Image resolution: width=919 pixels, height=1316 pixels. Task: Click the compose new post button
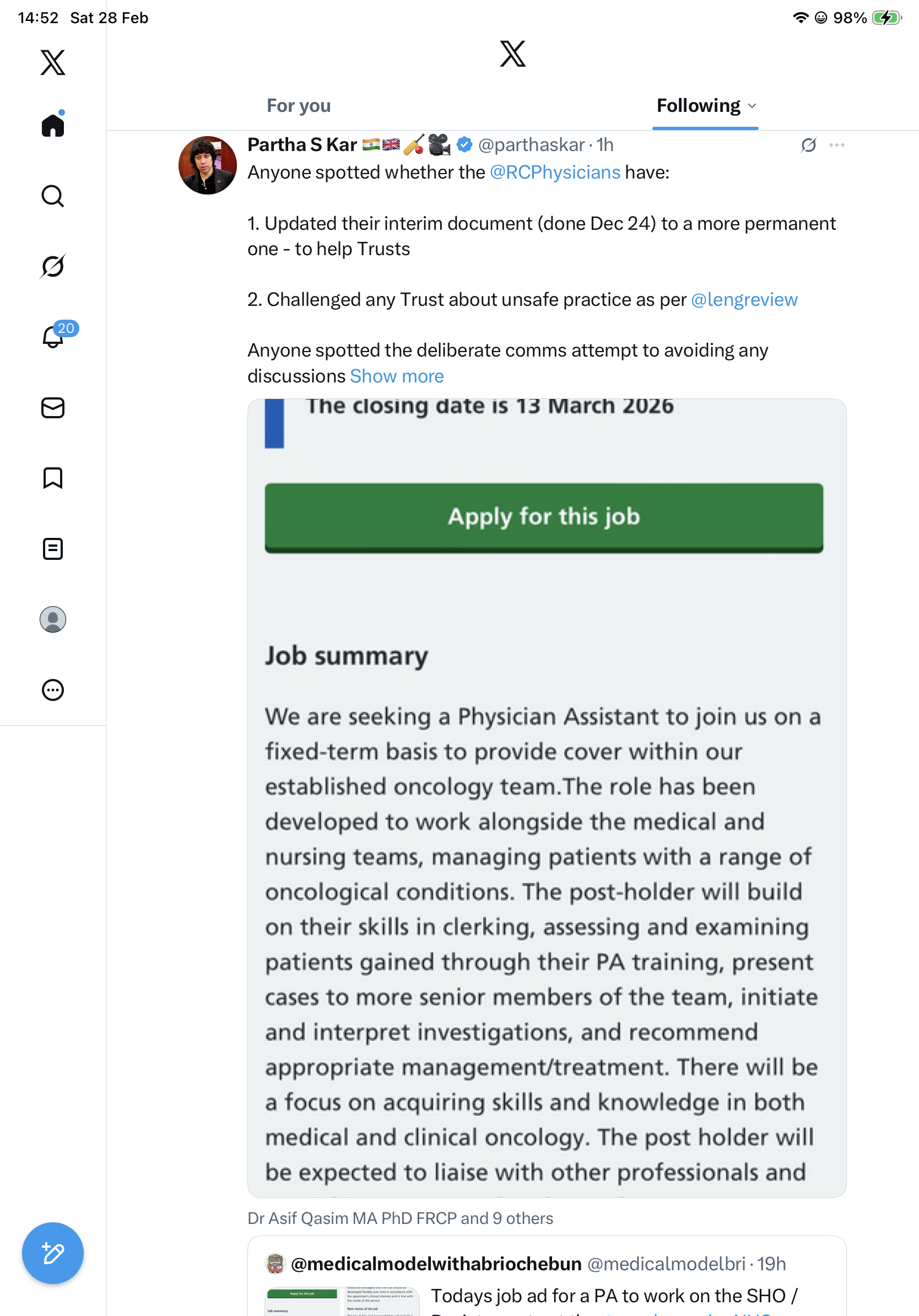pos(53,1253)
